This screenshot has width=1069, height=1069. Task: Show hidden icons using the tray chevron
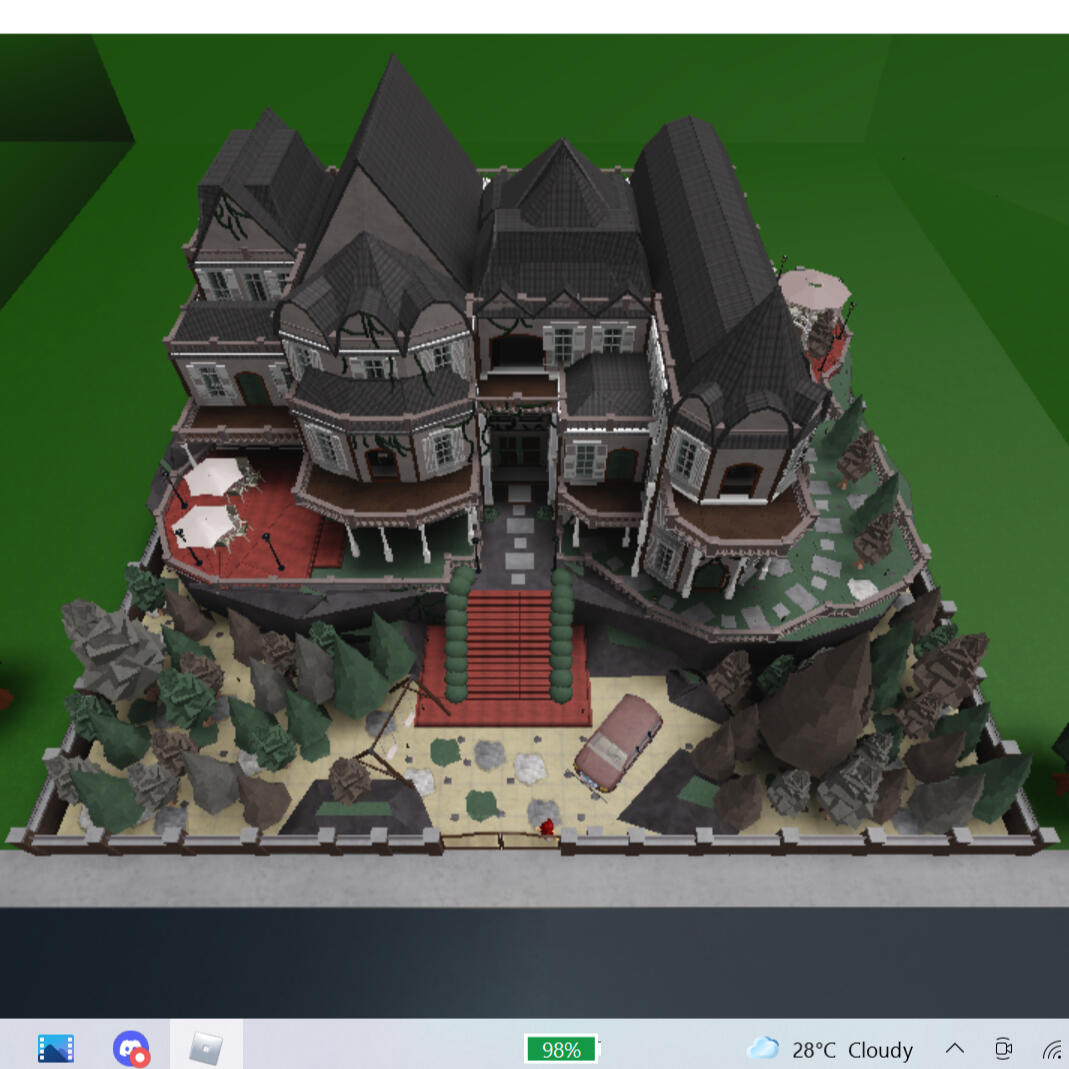(955, 1048)
